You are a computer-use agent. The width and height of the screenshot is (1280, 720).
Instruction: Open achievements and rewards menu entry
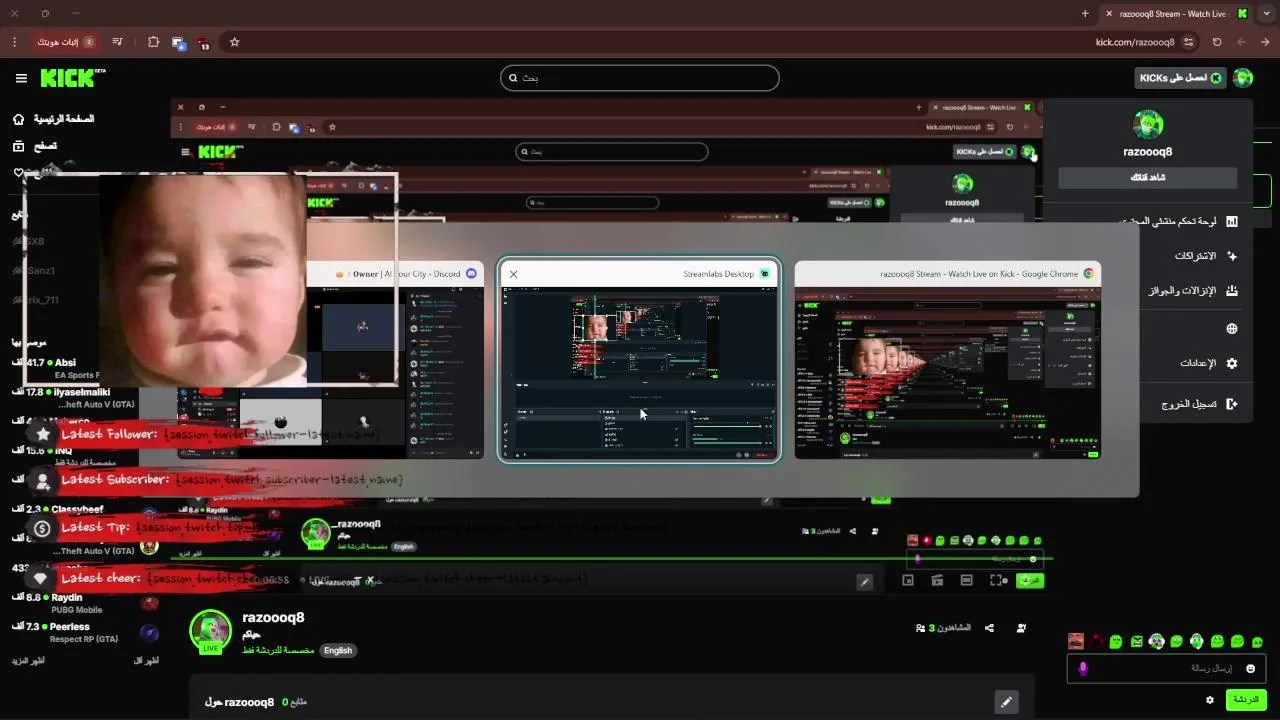click(x=1192, y=291)
